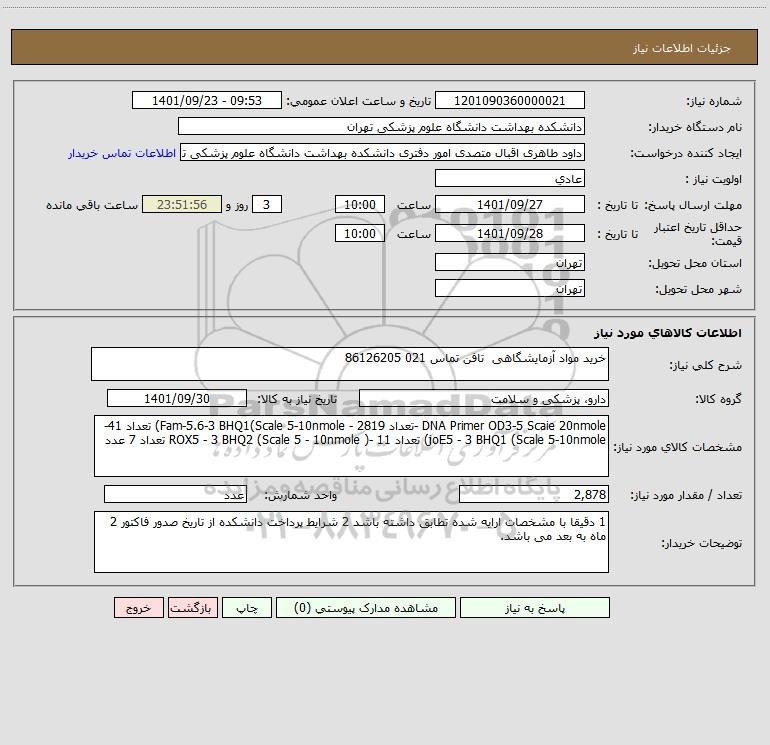Click the delivery city field تهران
This screenshot has height=745, width=770.
point(510,288)
